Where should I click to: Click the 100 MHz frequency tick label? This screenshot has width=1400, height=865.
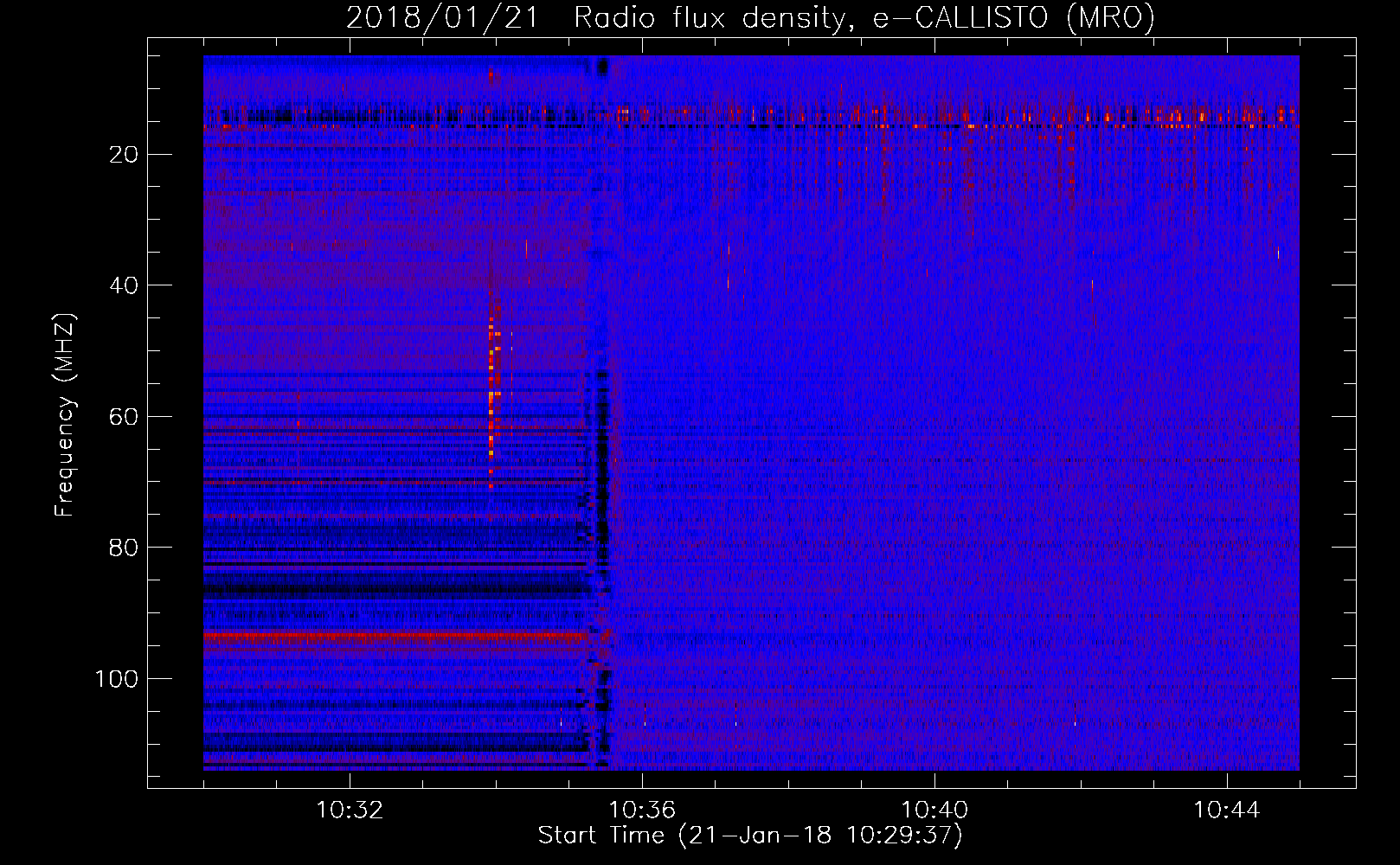[x=117, y=679]
